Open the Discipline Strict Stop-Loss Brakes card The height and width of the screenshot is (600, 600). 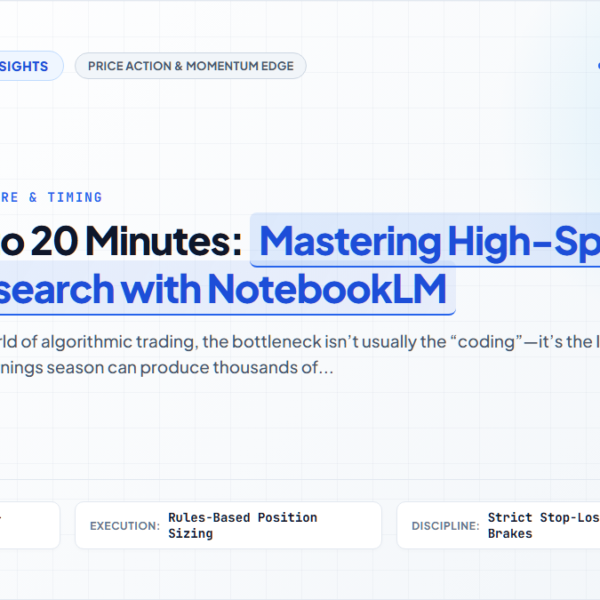click(x=498, y=525)
